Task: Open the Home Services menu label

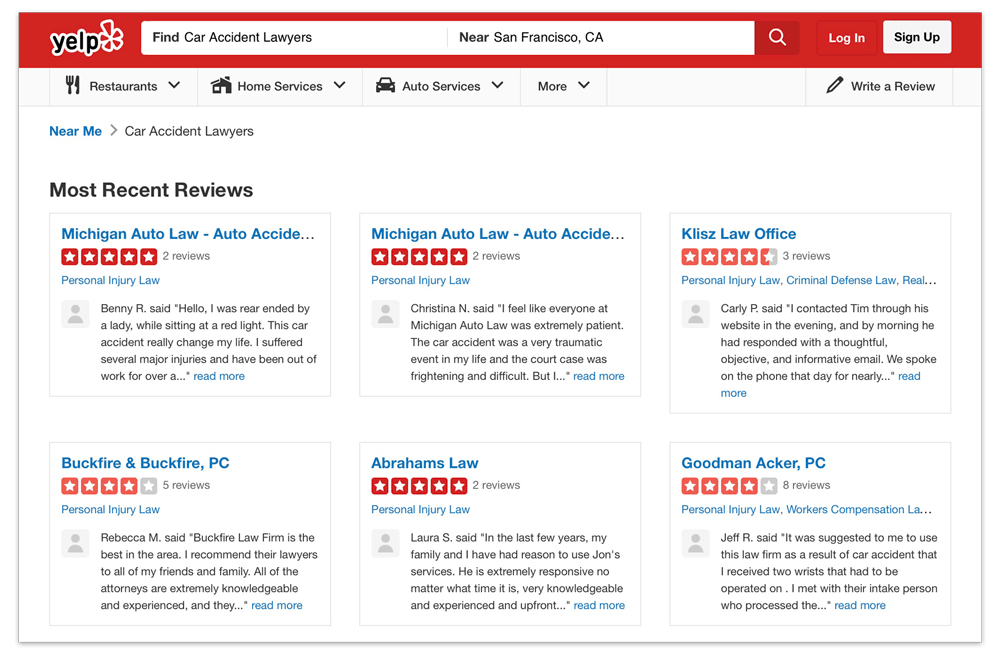Action: 280,86
